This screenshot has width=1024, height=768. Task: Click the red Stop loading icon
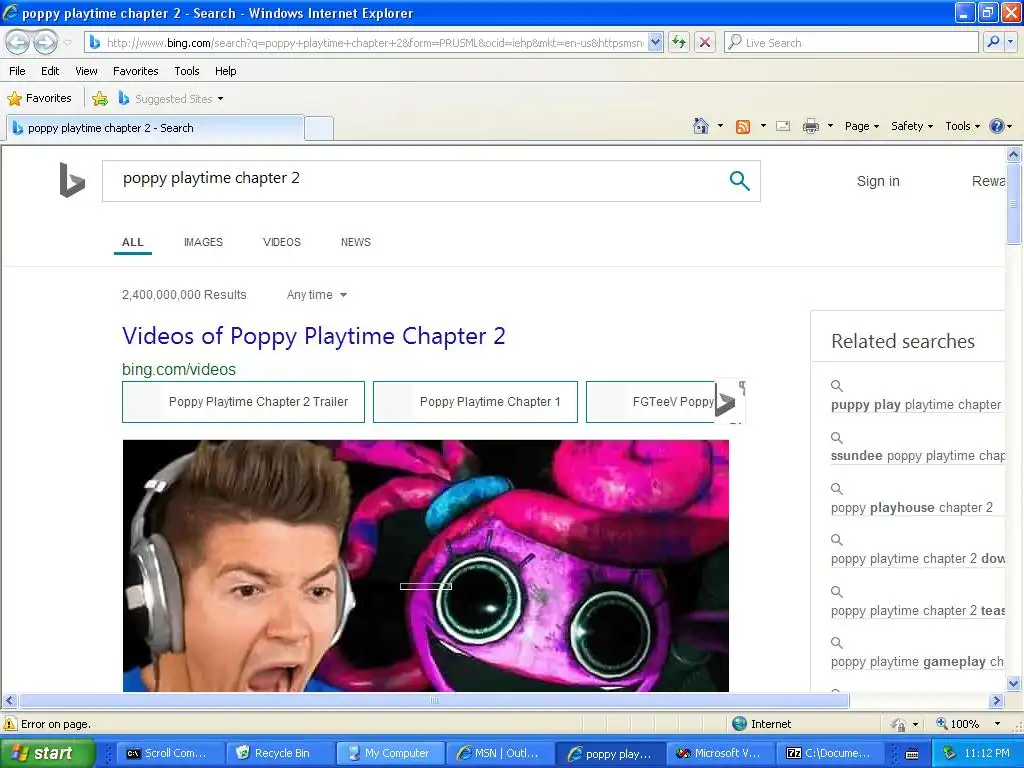705,42
